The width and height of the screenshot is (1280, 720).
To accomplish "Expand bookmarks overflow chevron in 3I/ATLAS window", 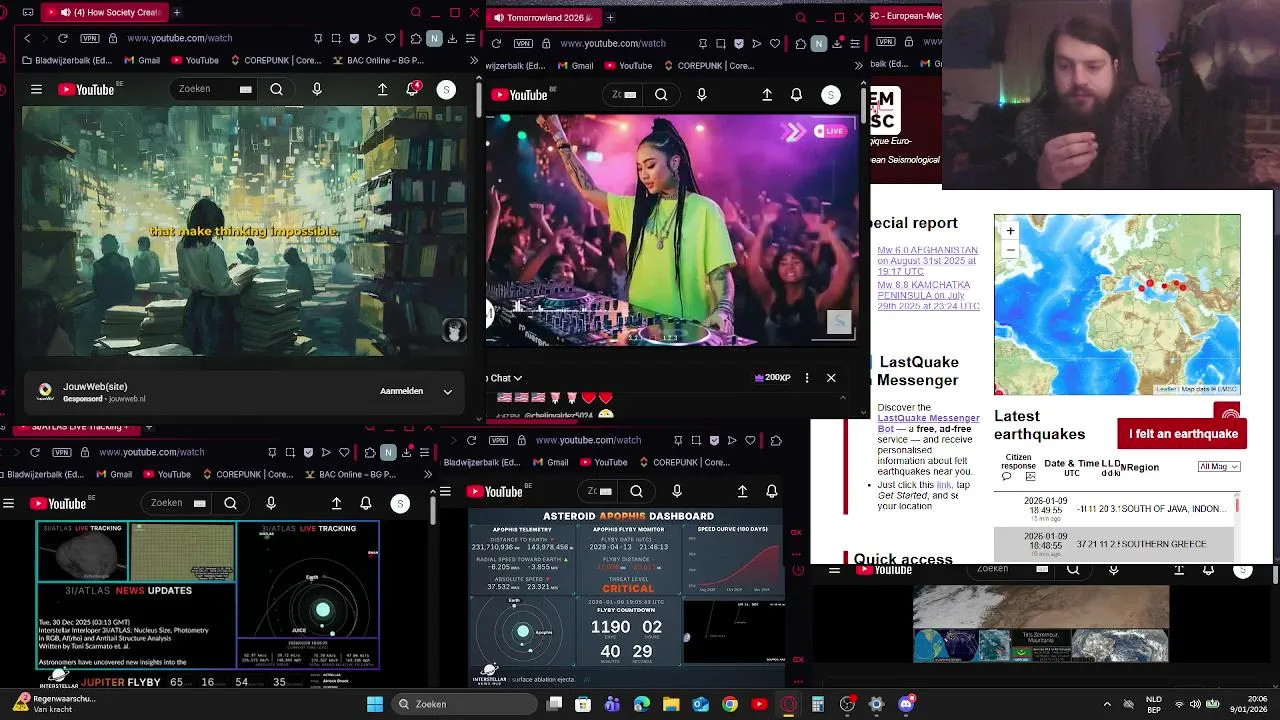I will 428,474.
